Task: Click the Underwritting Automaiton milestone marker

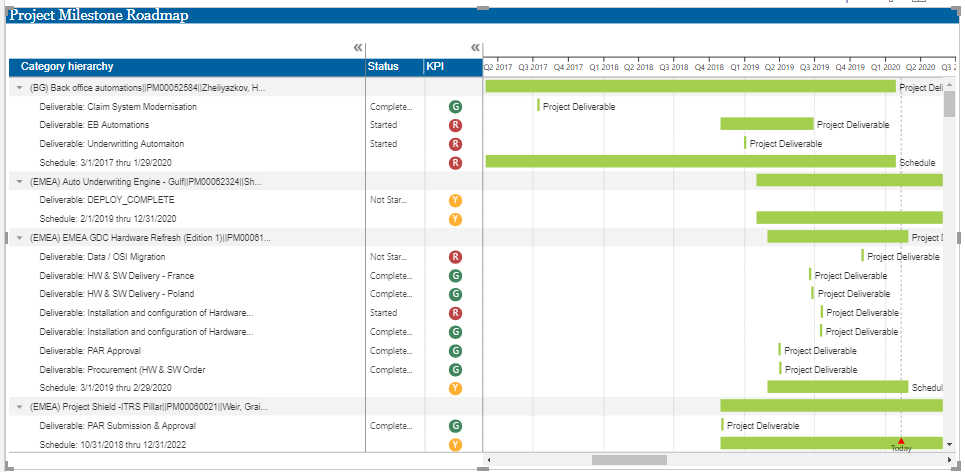Action: click(x=745, y=143)
